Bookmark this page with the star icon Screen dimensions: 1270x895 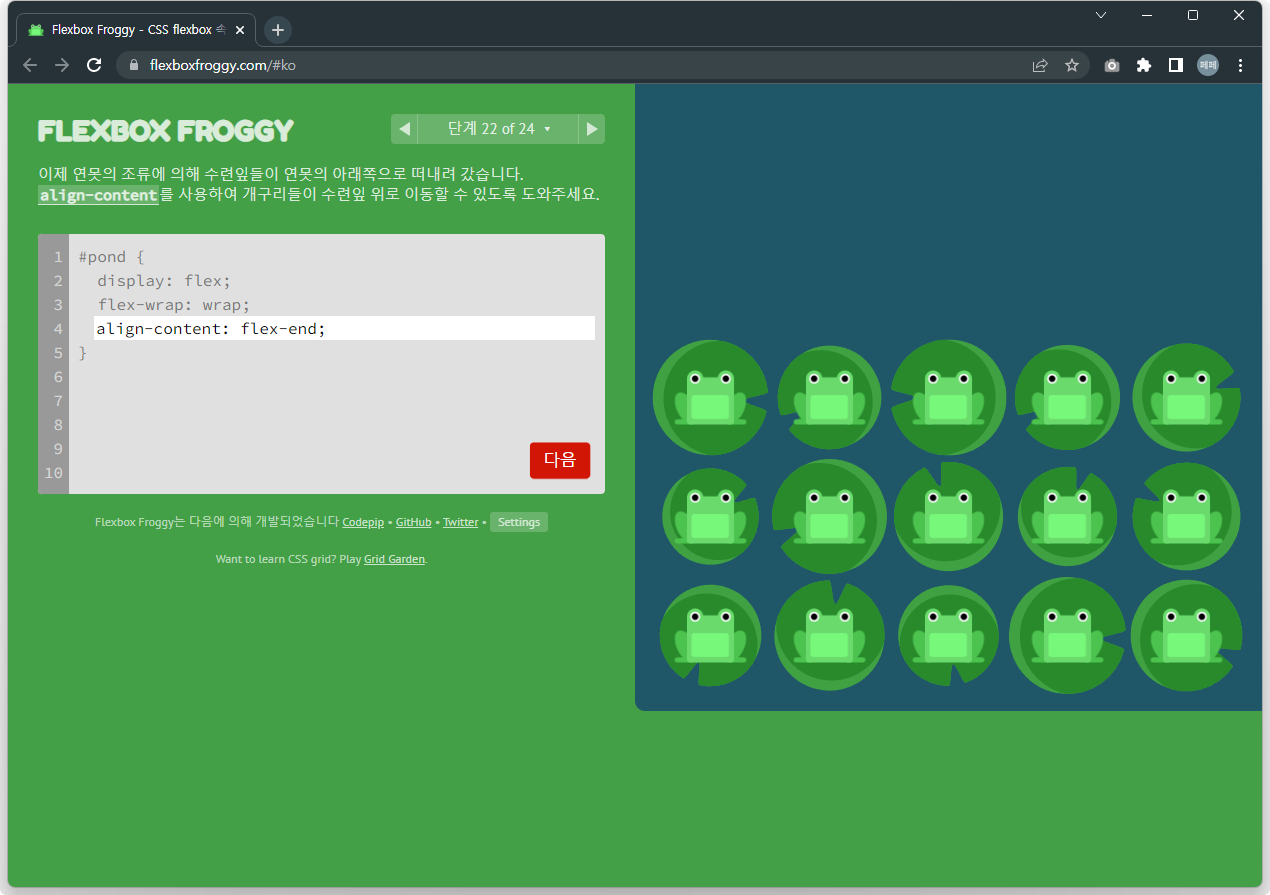1072,65
